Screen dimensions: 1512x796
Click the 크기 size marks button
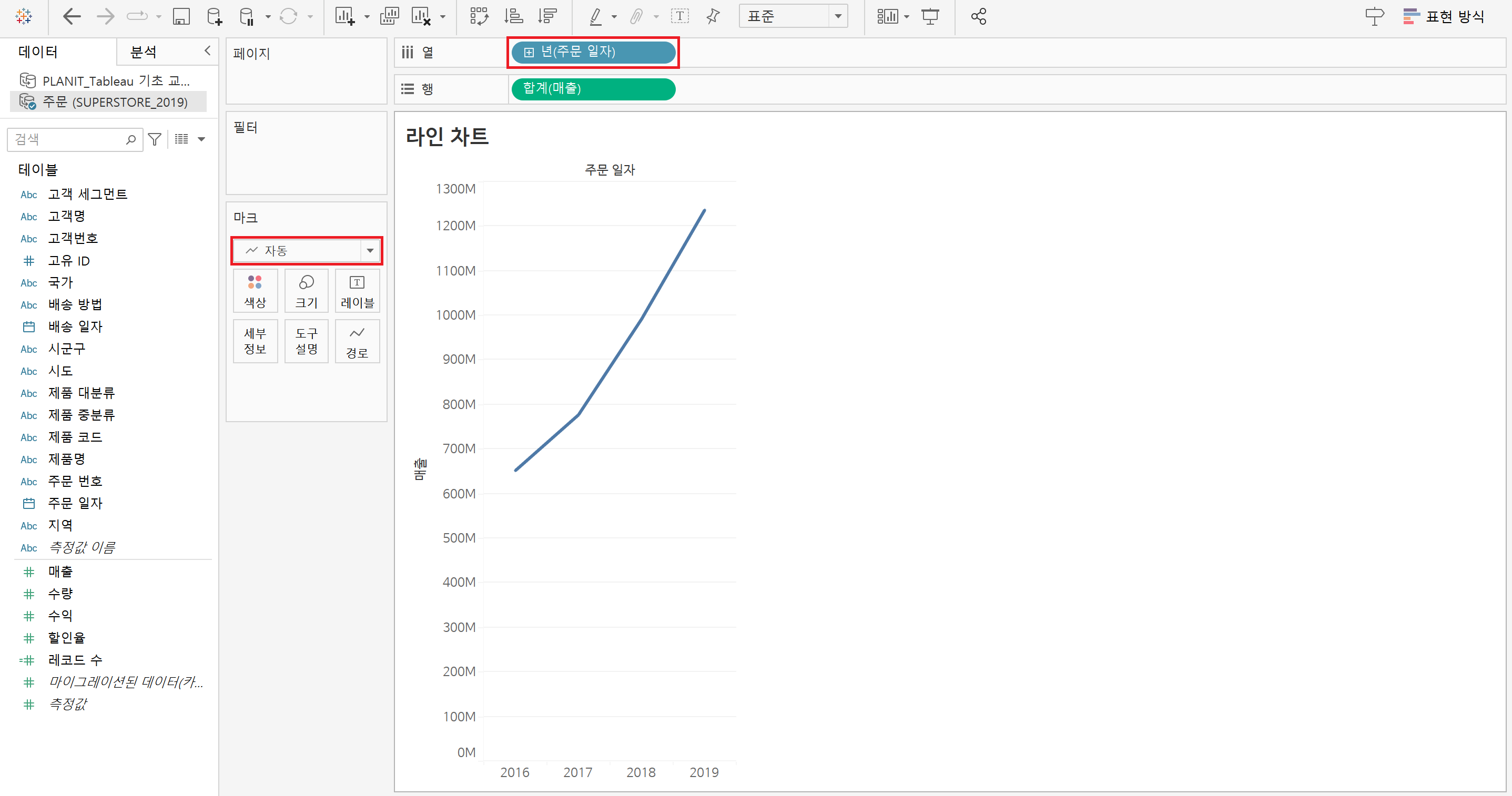click(307, 291)
